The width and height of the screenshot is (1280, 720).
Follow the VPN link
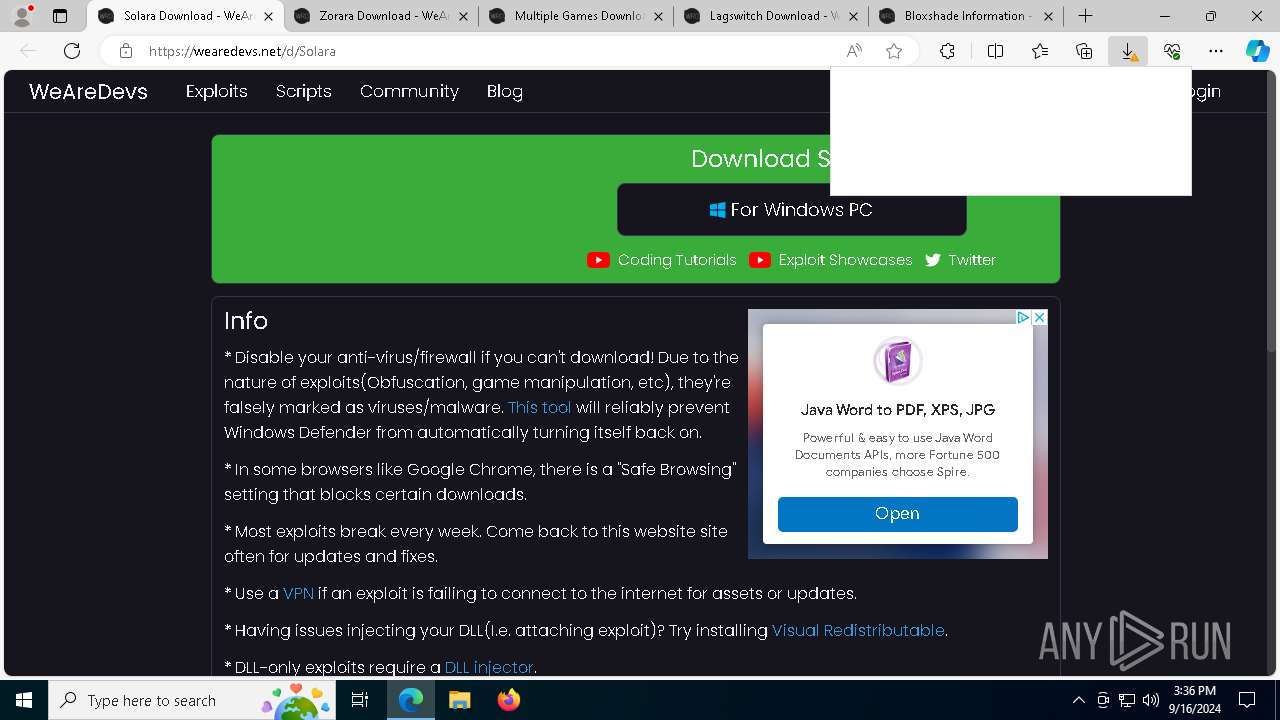coord(298,593)
